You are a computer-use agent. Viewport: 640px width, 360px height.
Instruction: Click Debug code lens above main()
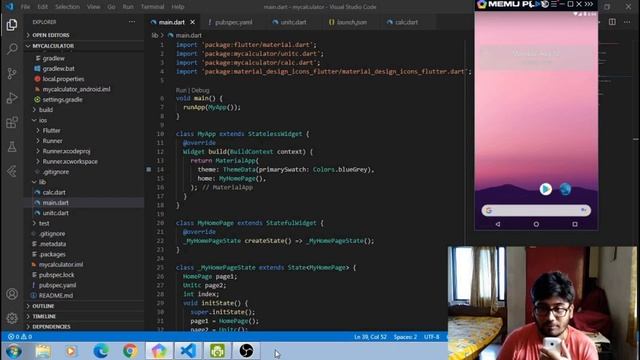200,90
